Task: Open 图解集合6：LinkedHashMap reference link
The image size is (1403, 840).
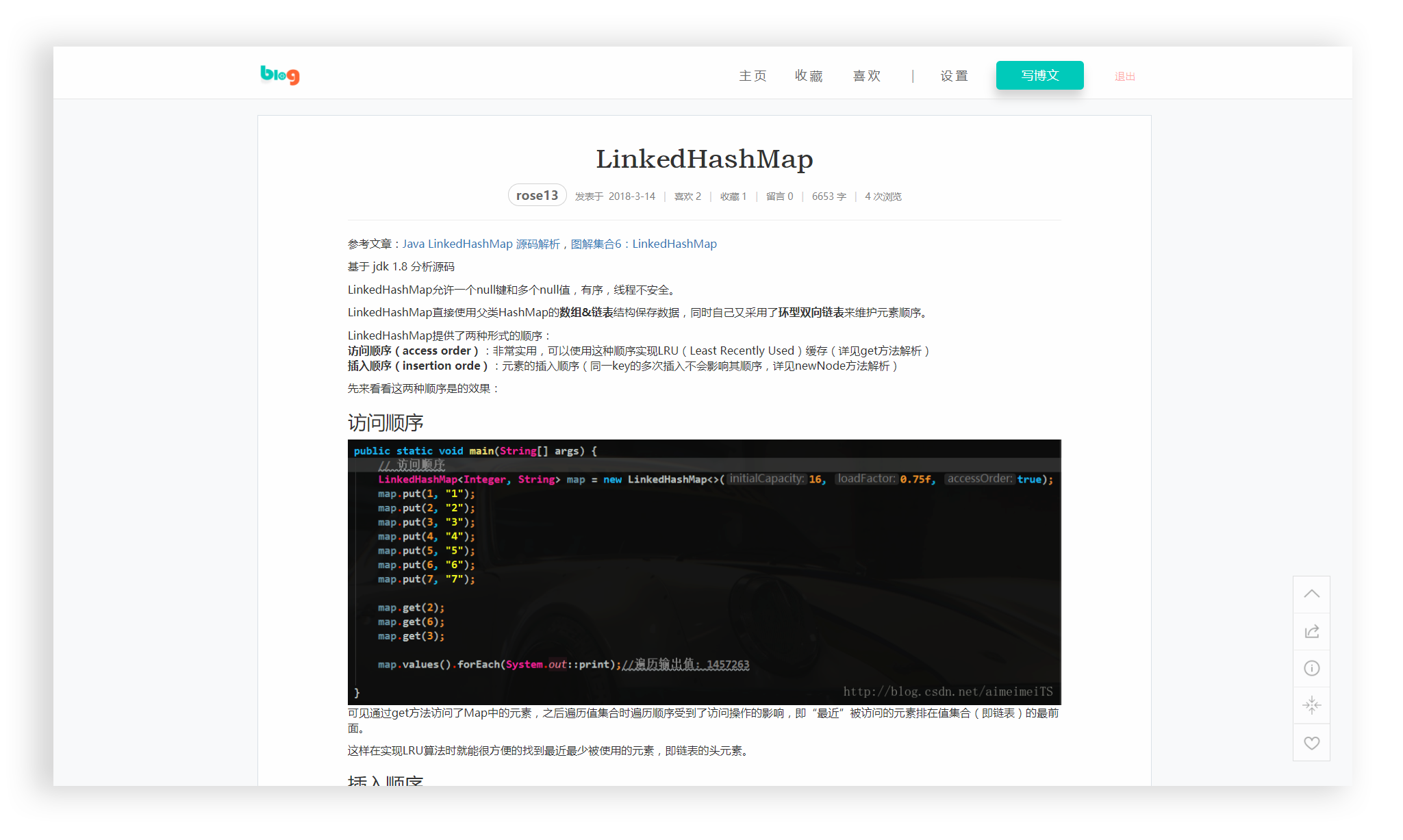Action: point(644,244)
